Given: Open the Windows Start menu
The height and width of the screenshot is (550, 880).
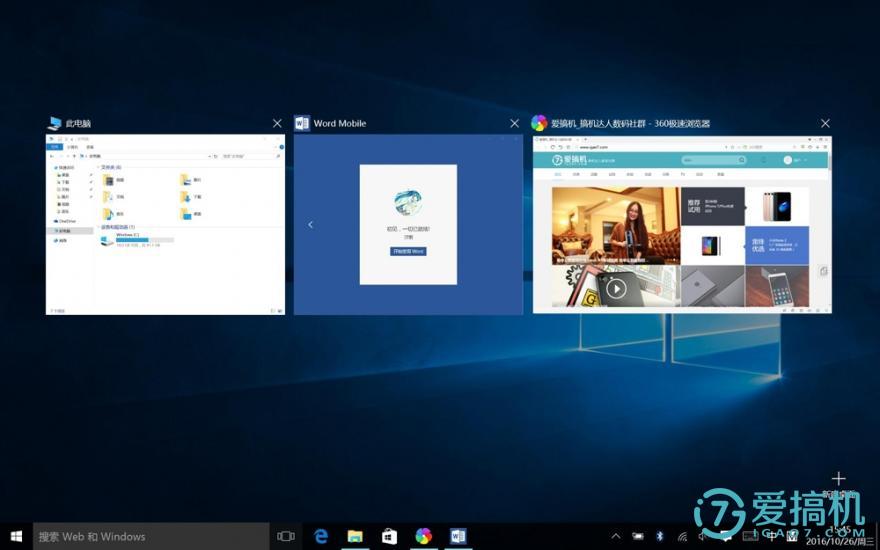Looking at the screenshot, I should [x=16, y=537].
